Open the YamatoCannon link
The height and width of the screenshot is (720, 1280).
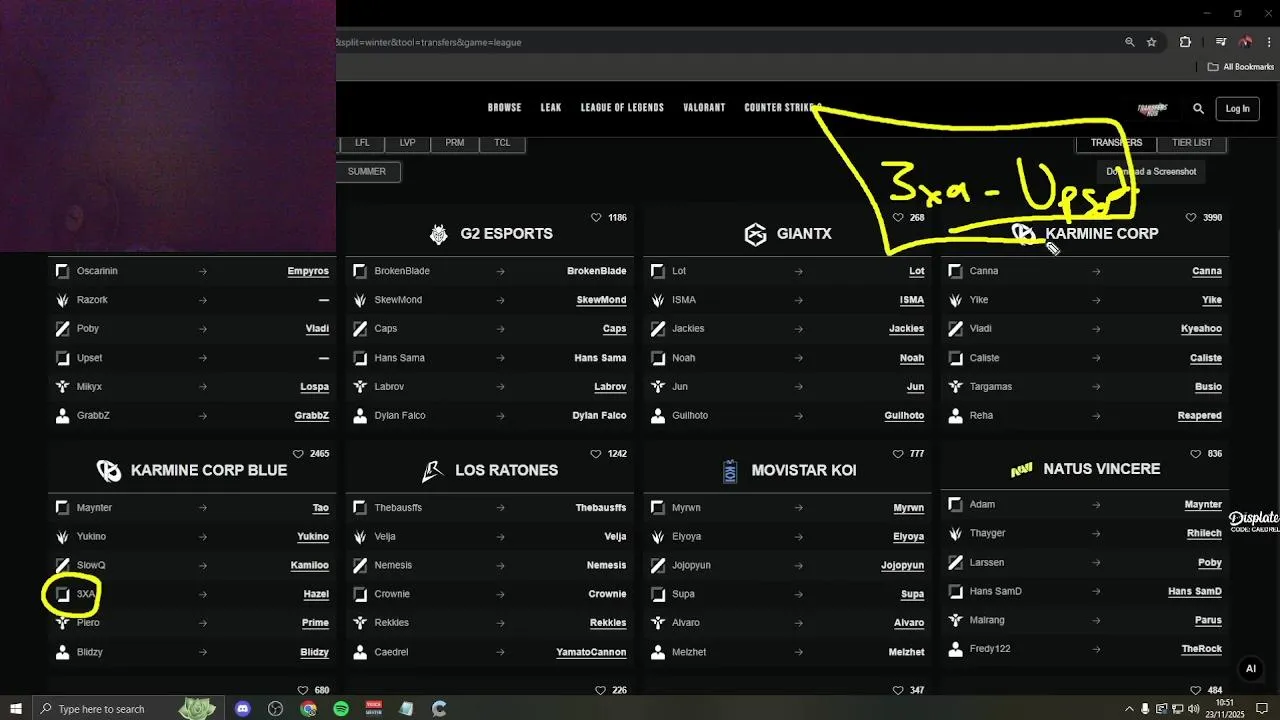click(591, 652)
